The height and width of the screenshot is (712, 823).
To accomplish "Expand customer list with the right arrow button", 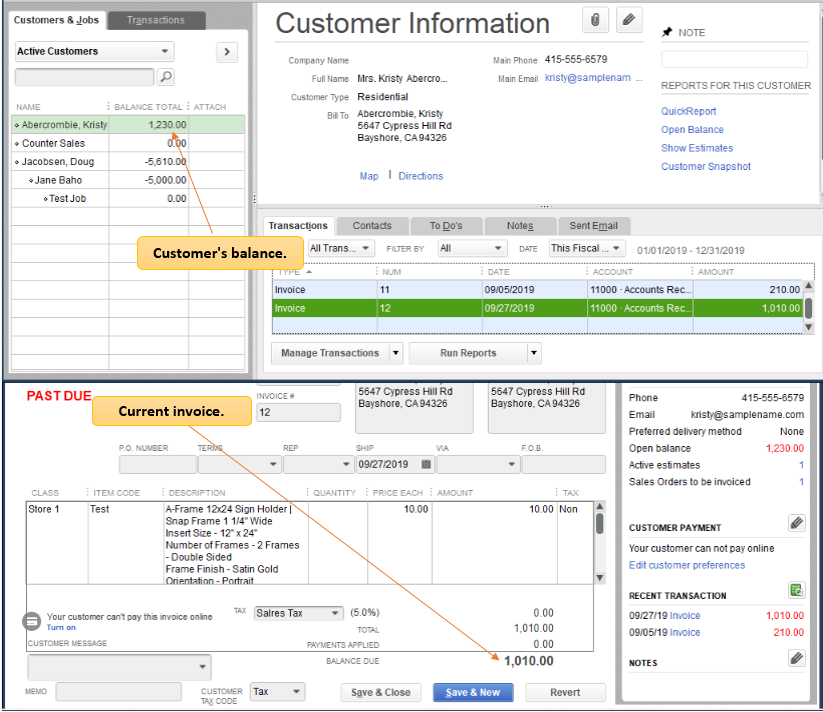I will point(227,51).
